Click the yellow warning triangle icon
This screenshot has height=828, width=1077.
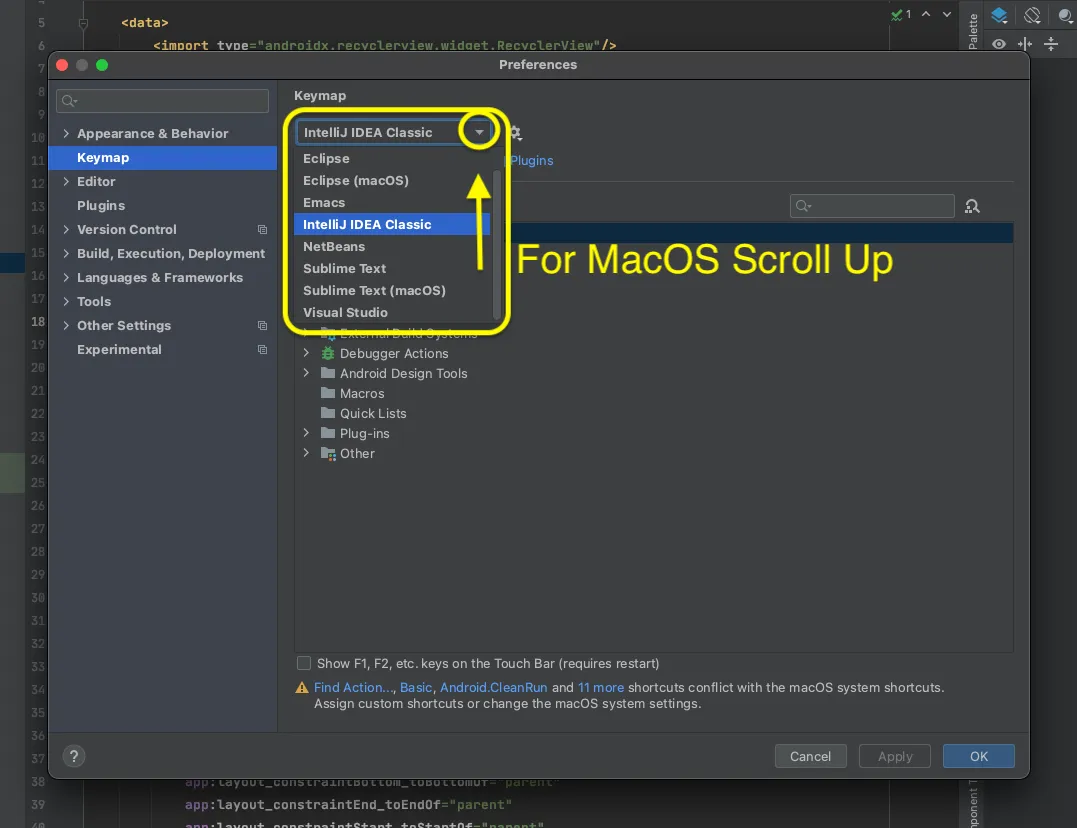click(x=302, y=687)
